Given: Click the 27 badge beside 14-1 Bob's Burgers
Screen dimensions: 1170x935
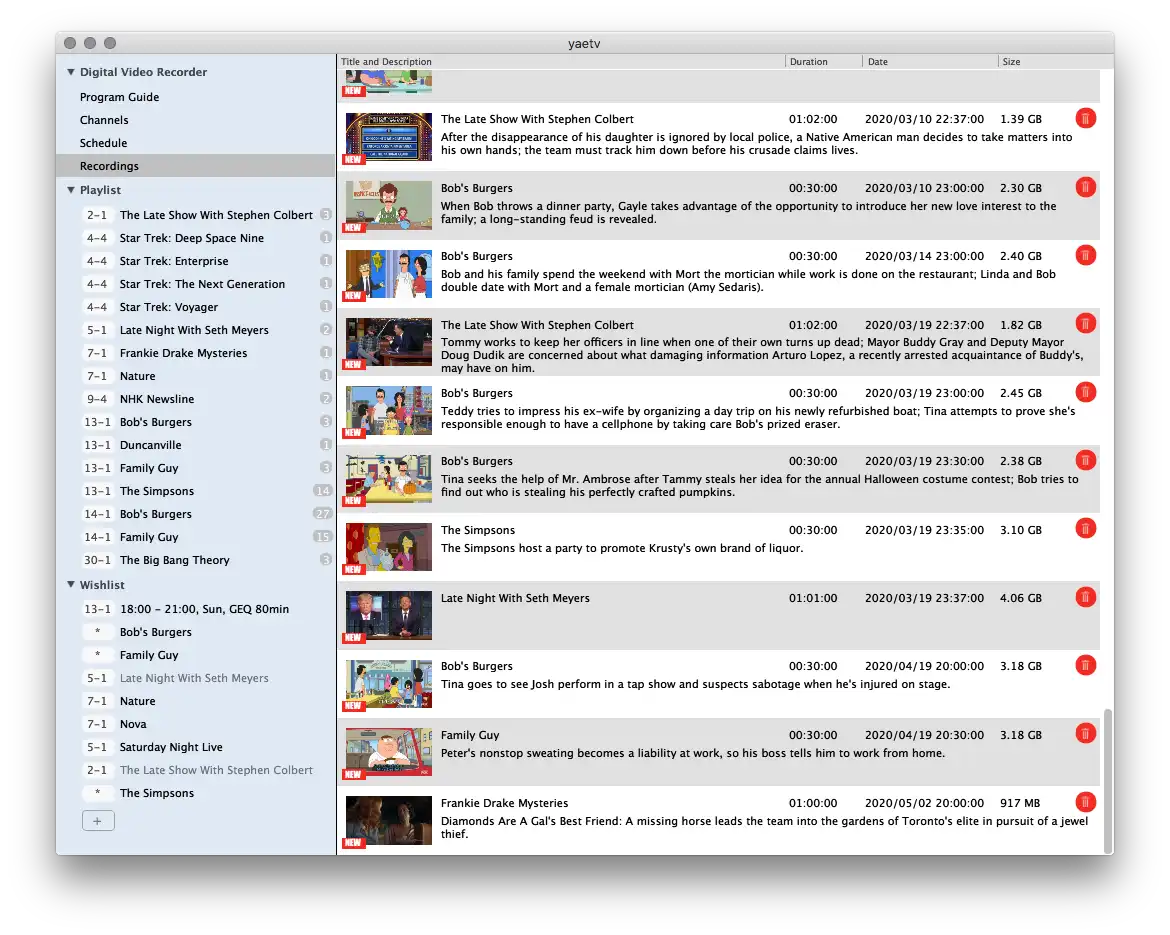Looking at the screenshot, I should 322,514.
